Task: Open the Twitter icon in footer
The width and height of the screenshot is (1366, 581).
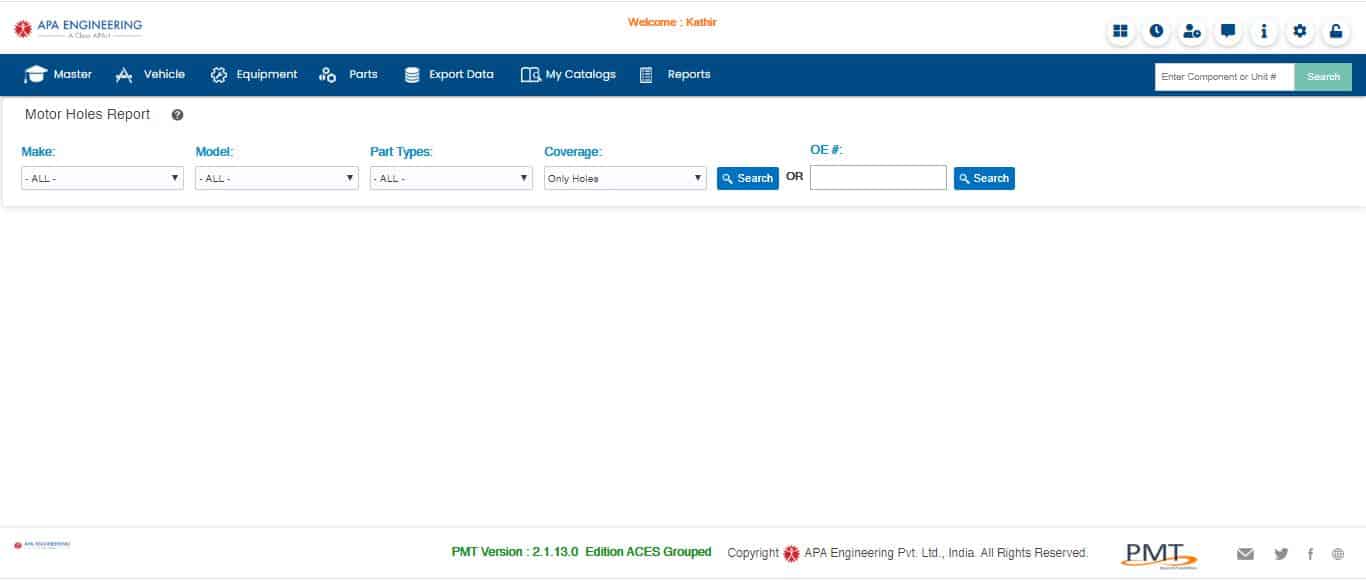Action: [x=1281, y=554]
